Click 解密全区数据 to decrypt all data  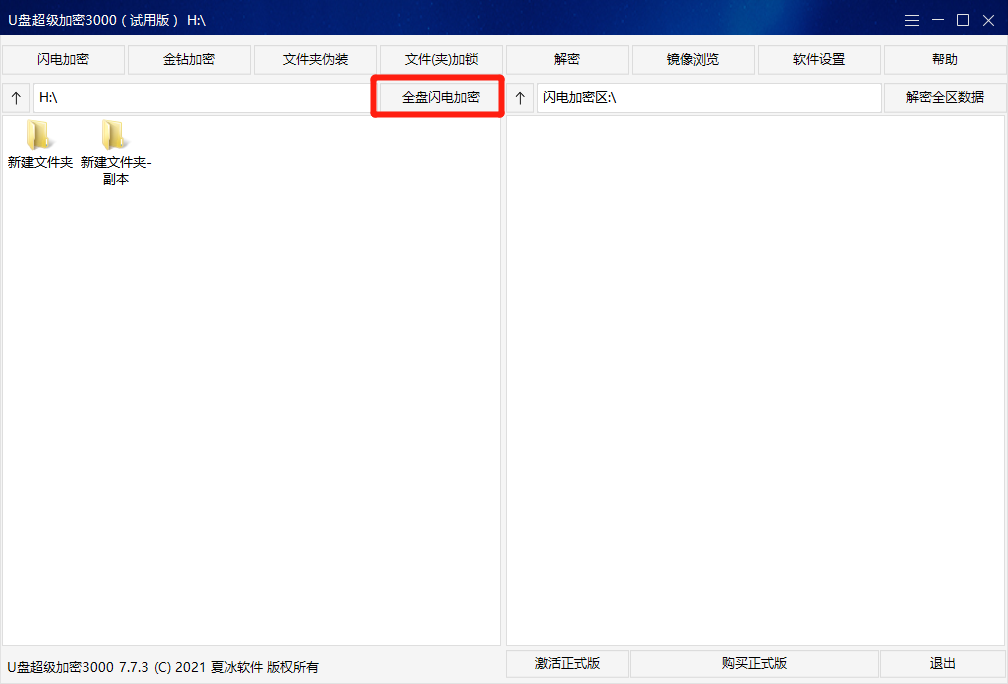[944, 97]
